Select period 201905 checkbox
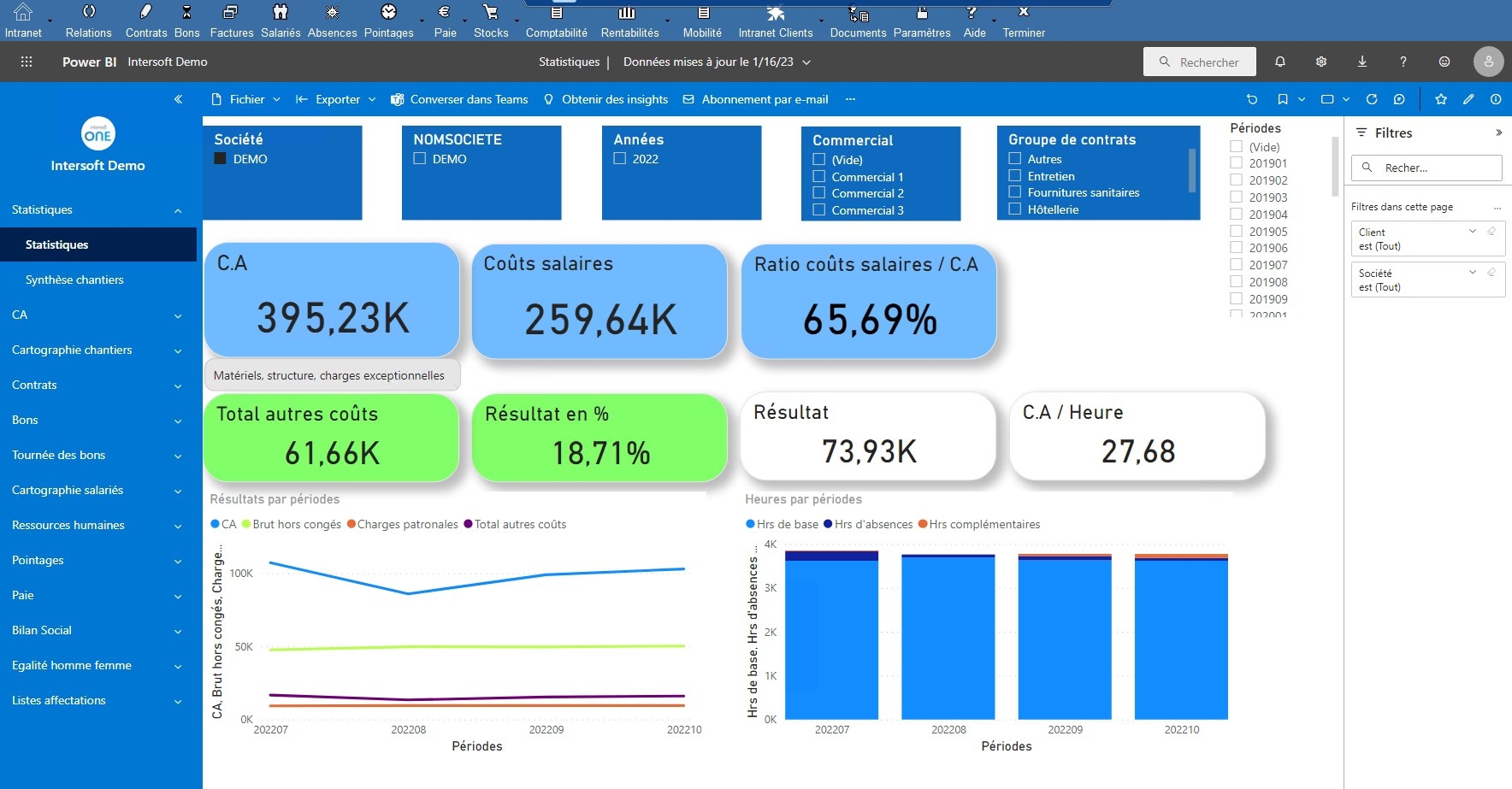The image size is (1512, 789). [x=1236, y=231]
